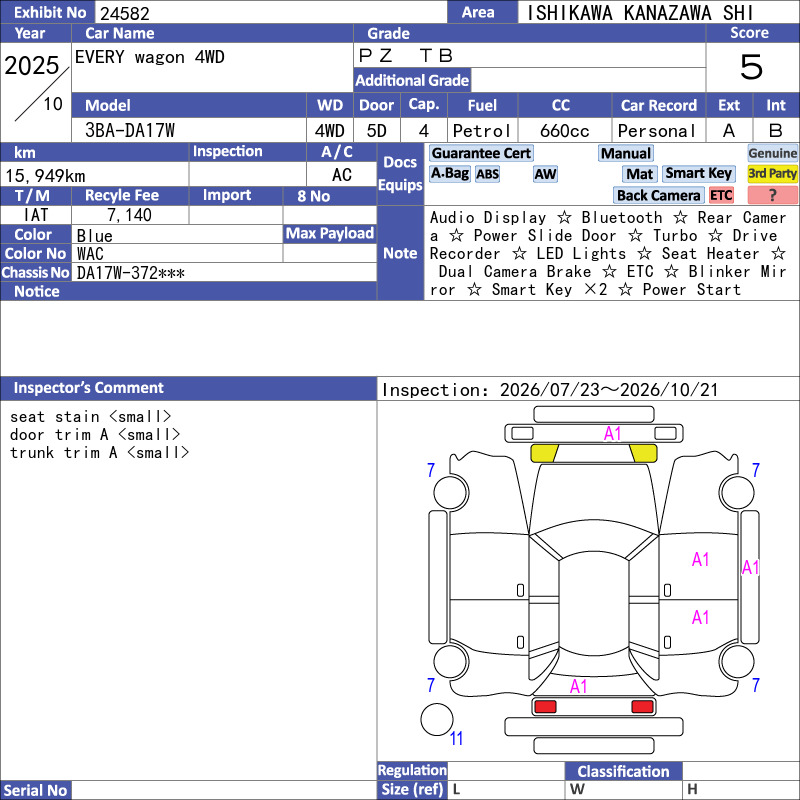Click the ABS equipment badge
Screen dimensions: 800x800
[x=487, y=174]
